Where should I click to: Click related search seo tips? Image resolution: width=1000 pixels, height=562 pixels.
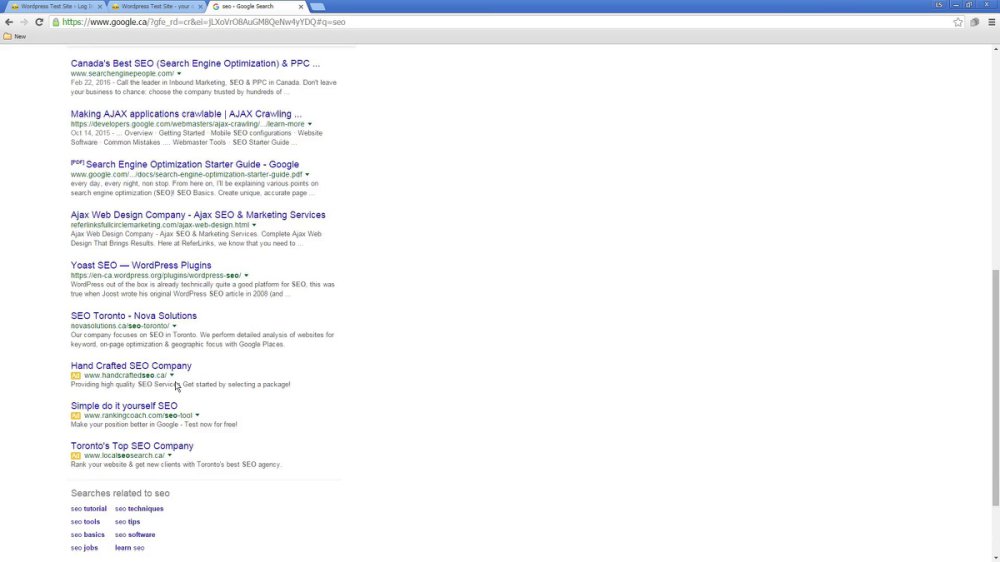128,521
